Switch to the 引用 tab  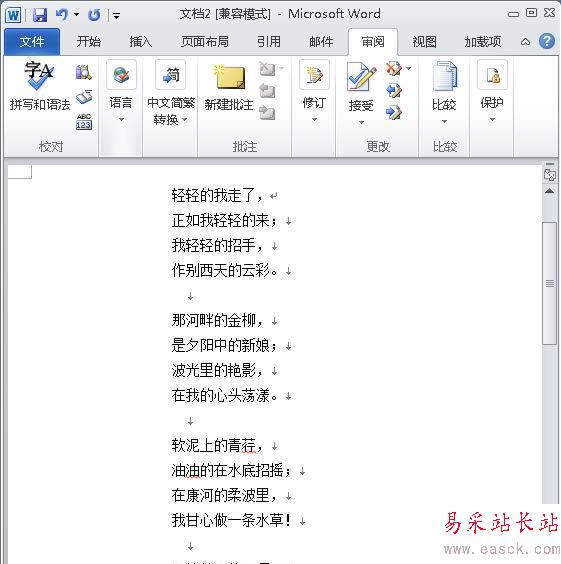pos(268,42)
